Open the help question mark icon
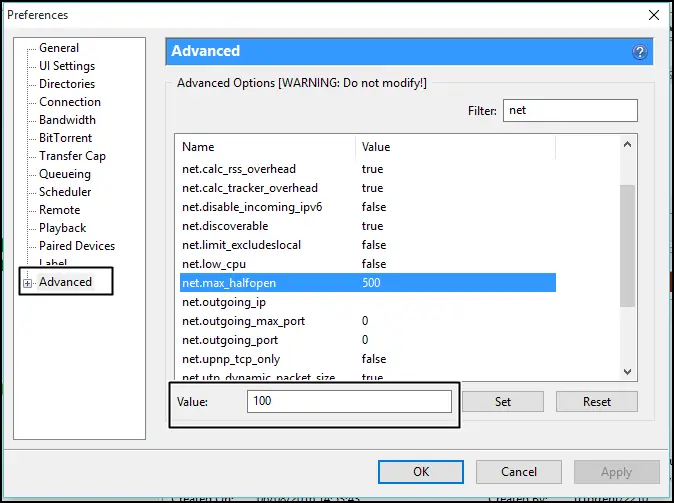 640,52
